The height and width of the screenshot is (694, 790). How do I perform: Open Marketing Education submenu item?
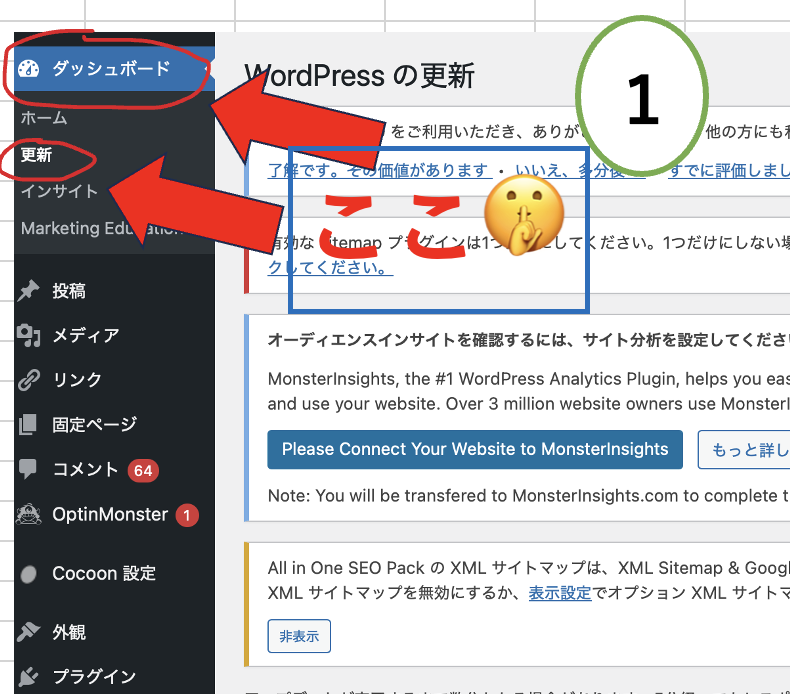(100, 228)
